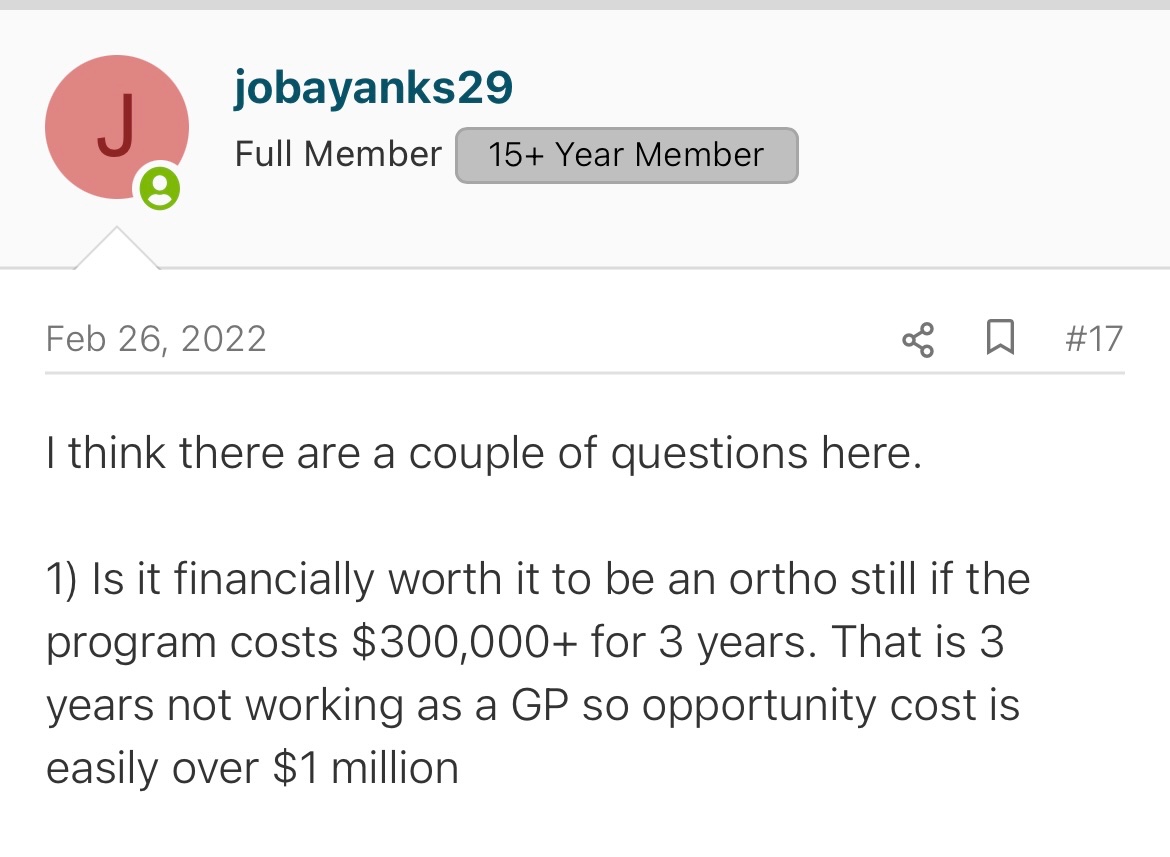Click the "15+ Year Member" badge
The width and height of the screenshot is (1170, 857).
pos(626,155)
